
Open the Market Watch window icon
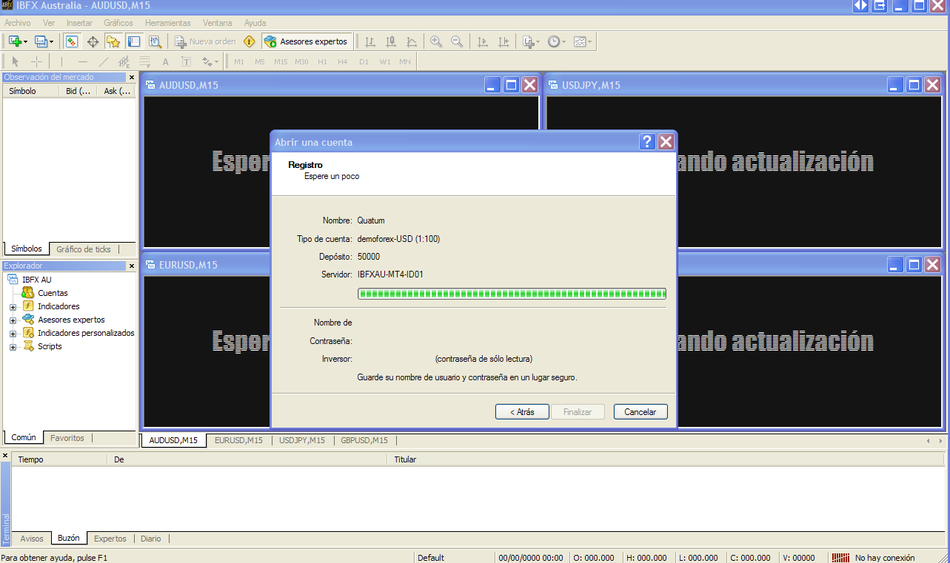tap(72, 41)
